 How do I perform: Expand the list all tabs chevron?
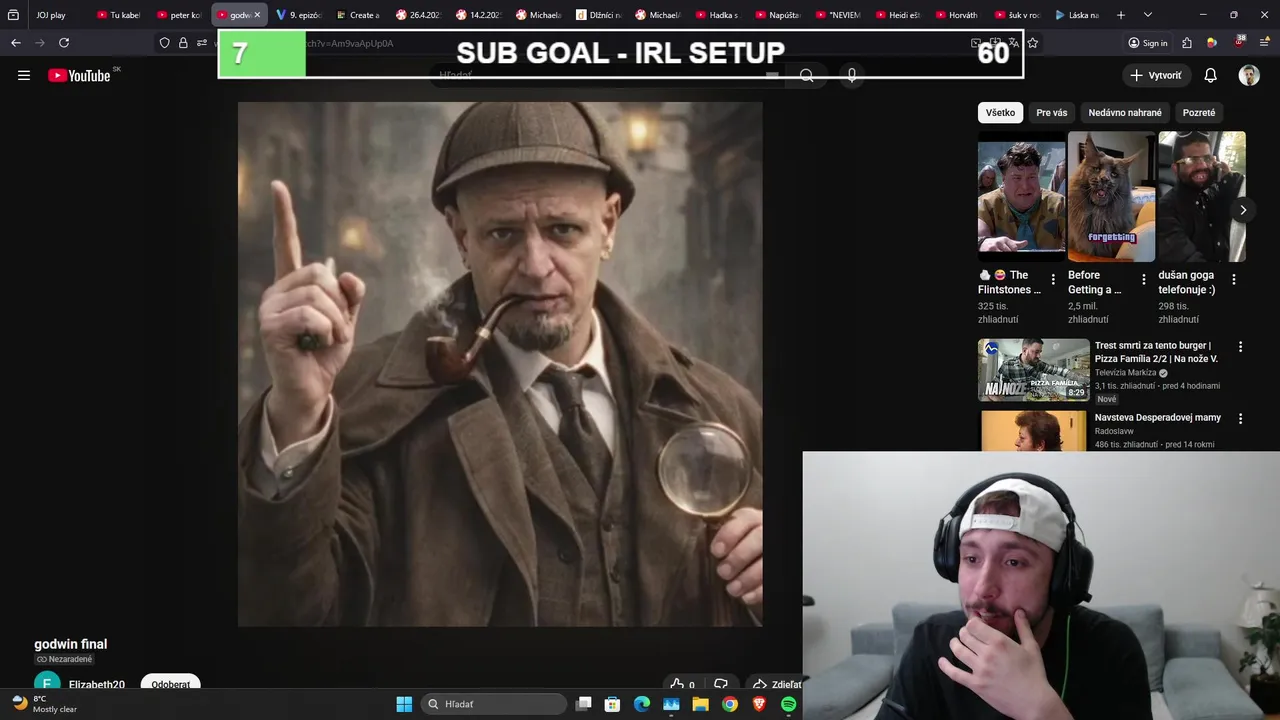point(1147,15)
